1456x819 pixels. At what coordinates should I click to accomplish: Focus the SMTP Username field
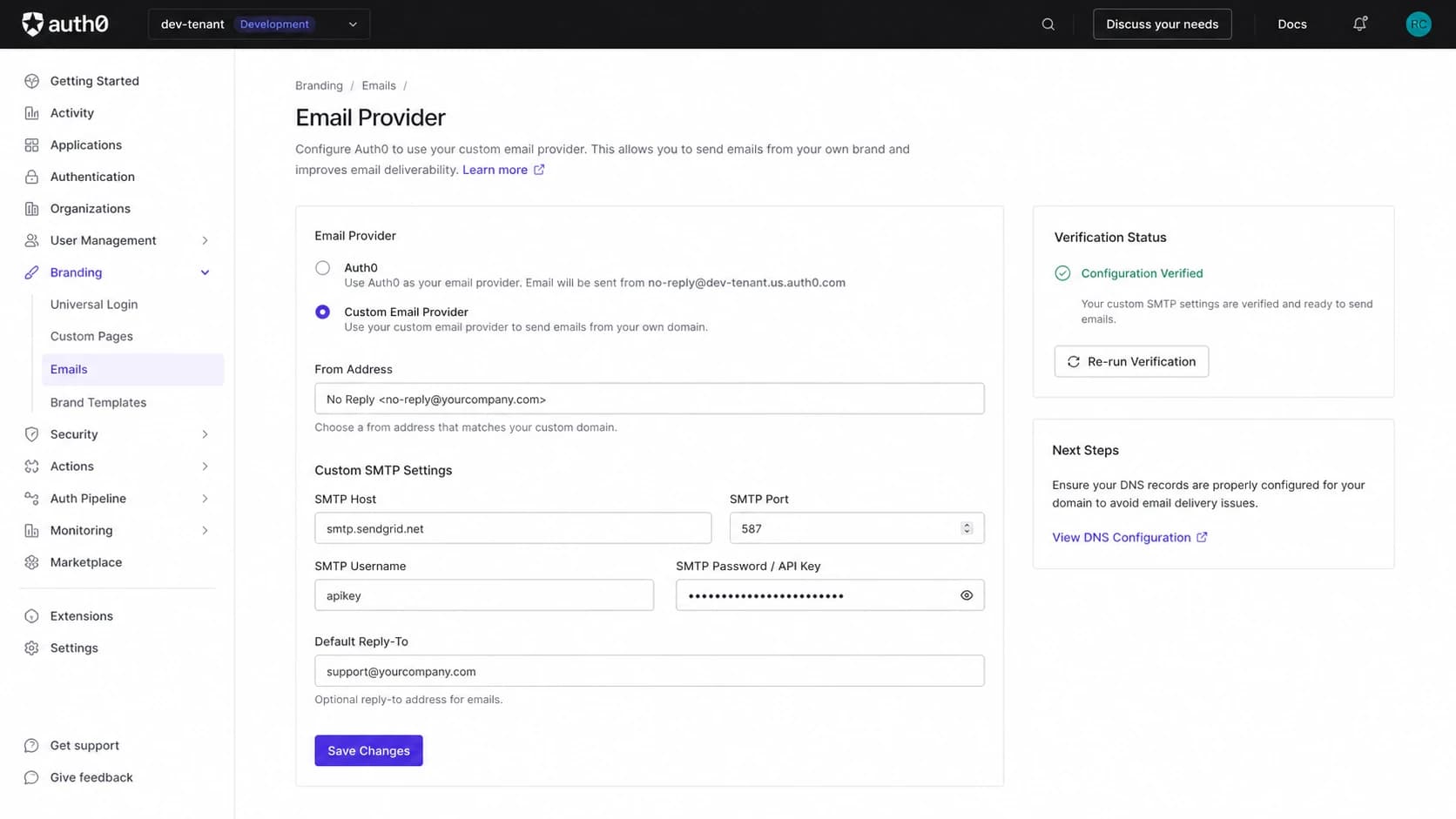click(484, 595)
